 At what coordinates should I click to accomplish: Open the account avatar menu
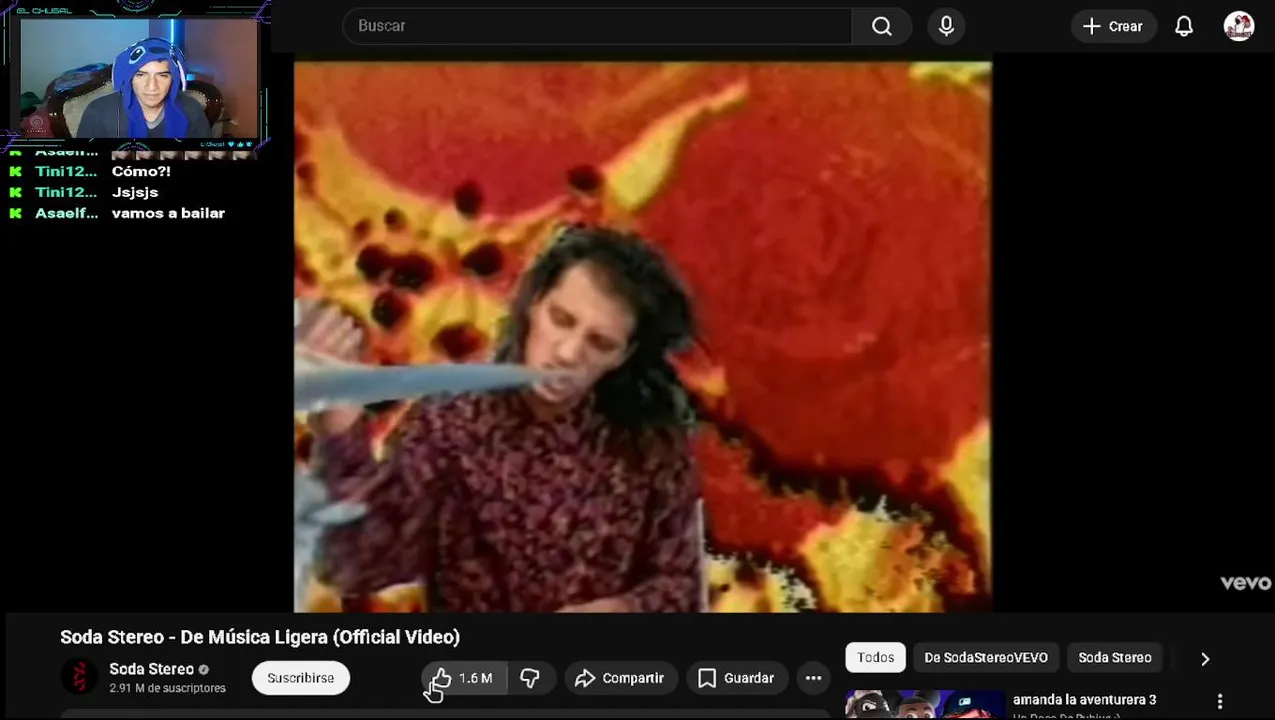1239,26
